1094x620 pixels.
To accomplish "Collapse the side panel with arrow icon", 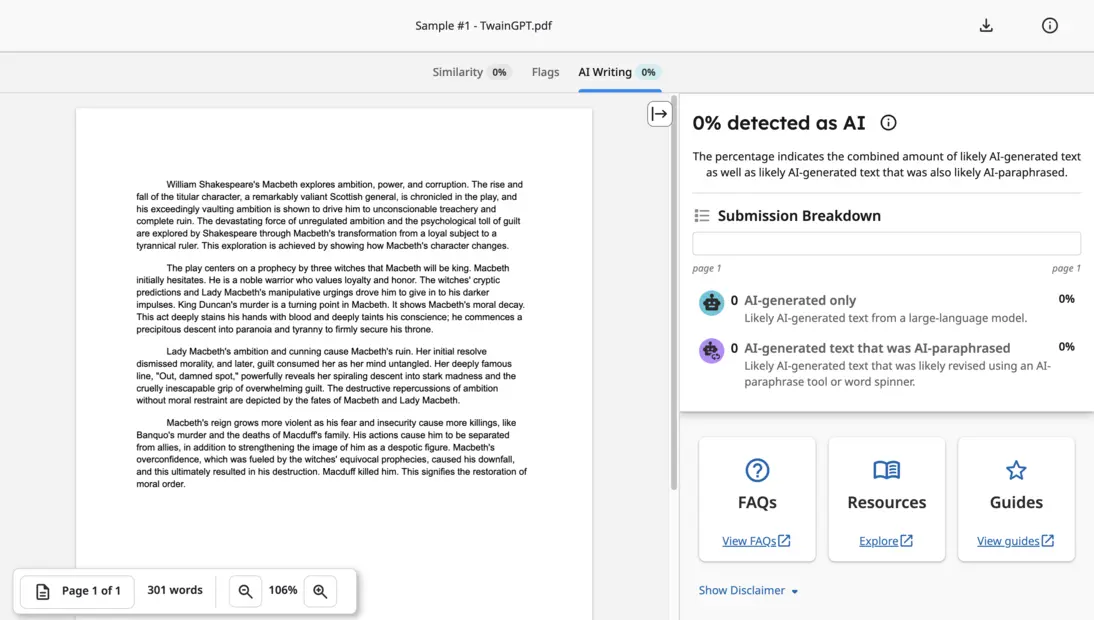I will coord(659,114).
